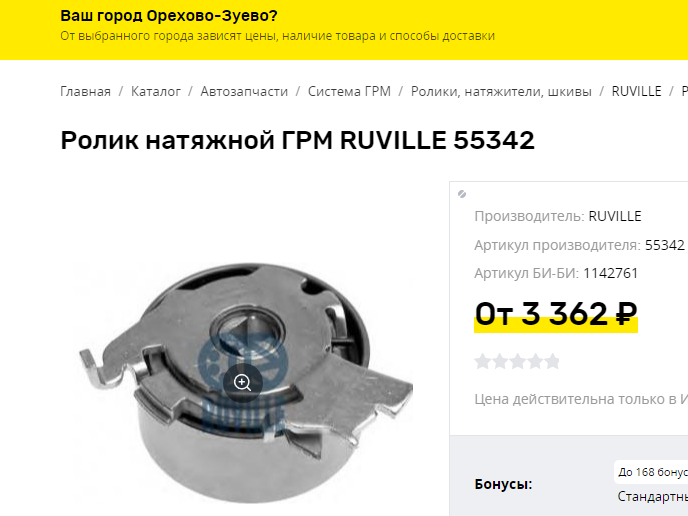This screenshot has height=516, width=688.
Task: Give a five-star rating
Action: click(x=552, y=362)
